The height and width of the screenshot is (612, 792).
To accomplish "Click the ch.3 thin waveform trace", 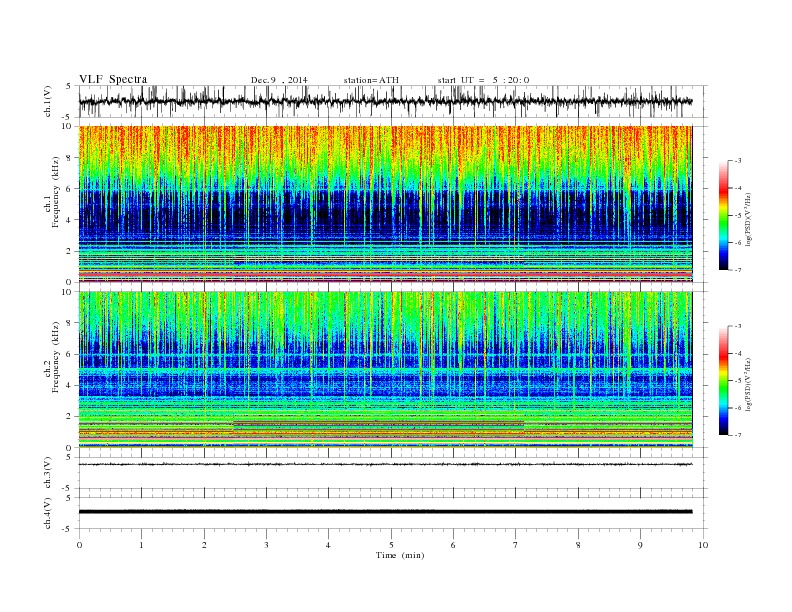I will pyautogui.click(x=385, y=464).
